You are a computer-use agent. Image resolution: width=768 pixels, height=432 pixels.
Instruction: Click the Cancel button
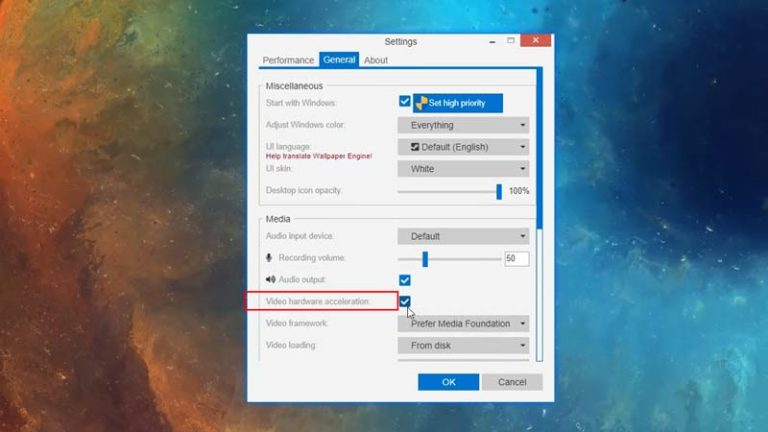512,382
